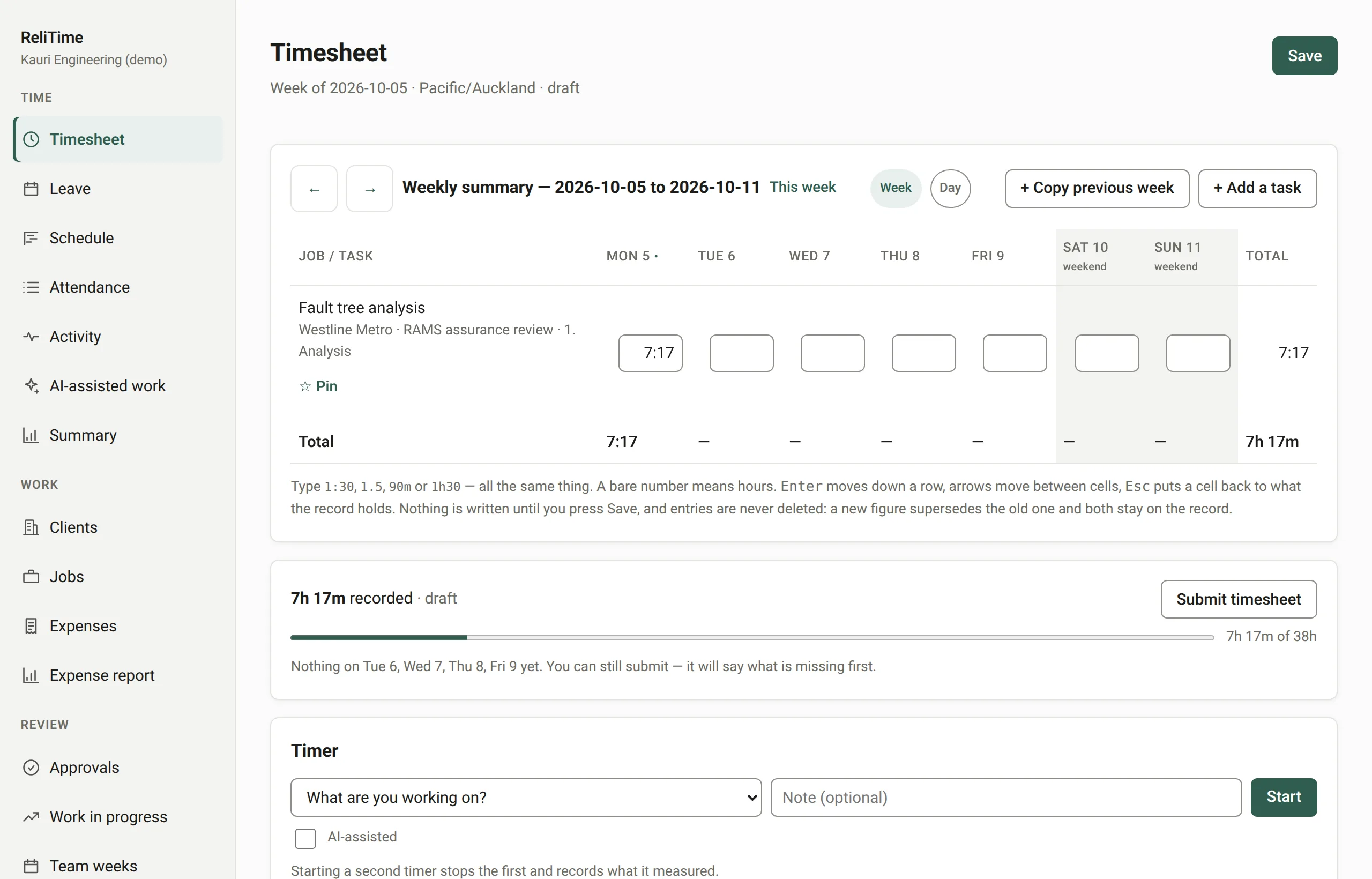Save the timesheet
Viewport: 1372px width, 879px height.
(1304, 56)
